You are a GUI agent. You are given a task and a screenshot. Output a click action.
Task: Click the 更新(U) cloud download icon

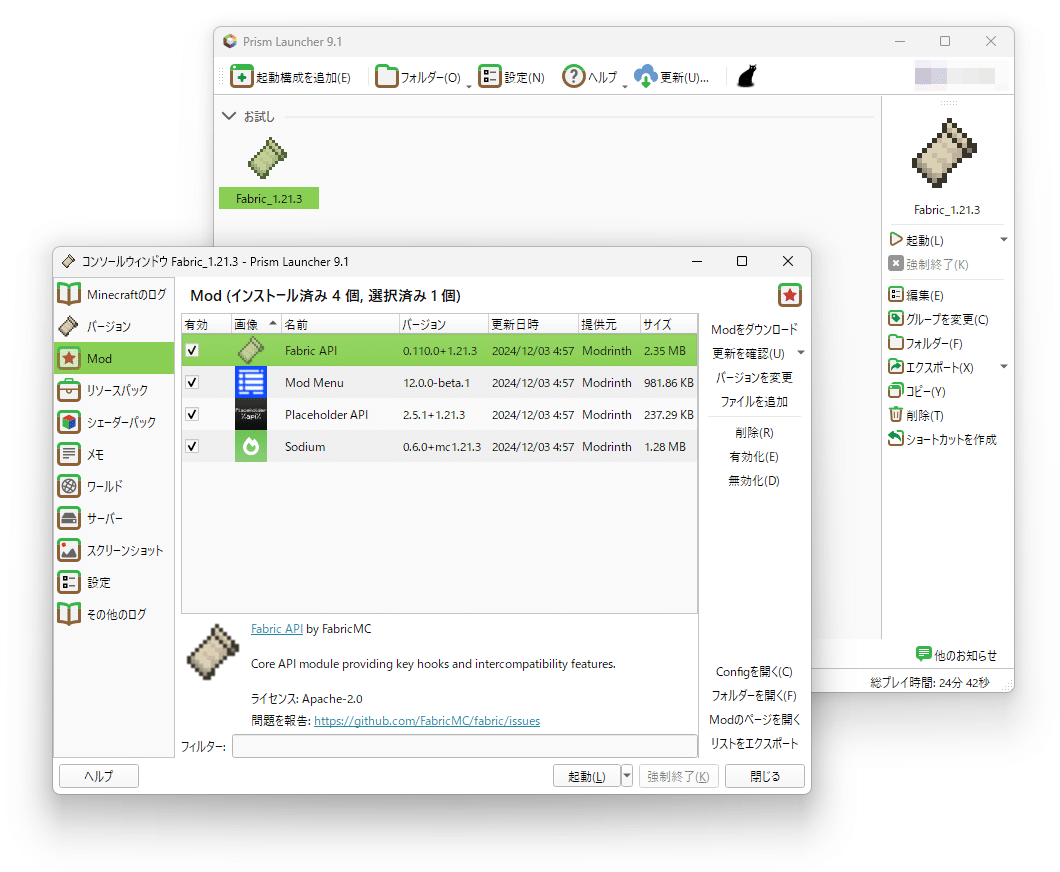(x=646, y=76)
